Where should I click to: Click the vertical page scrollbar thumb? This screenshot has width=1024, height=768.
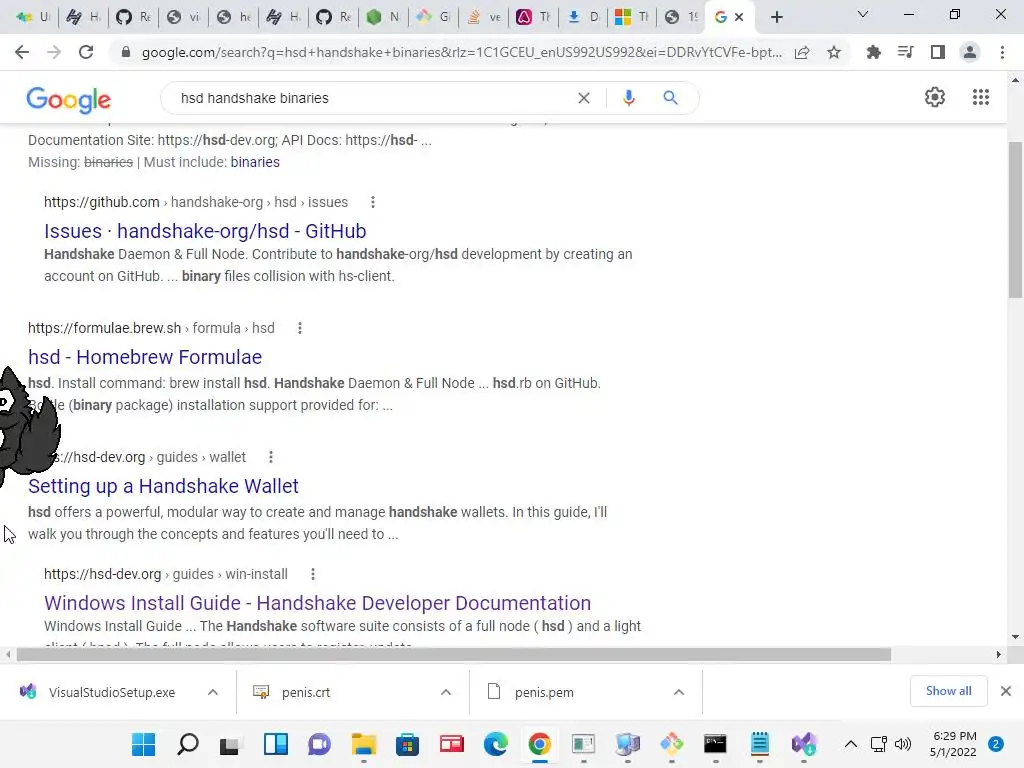click(1015, 219)
